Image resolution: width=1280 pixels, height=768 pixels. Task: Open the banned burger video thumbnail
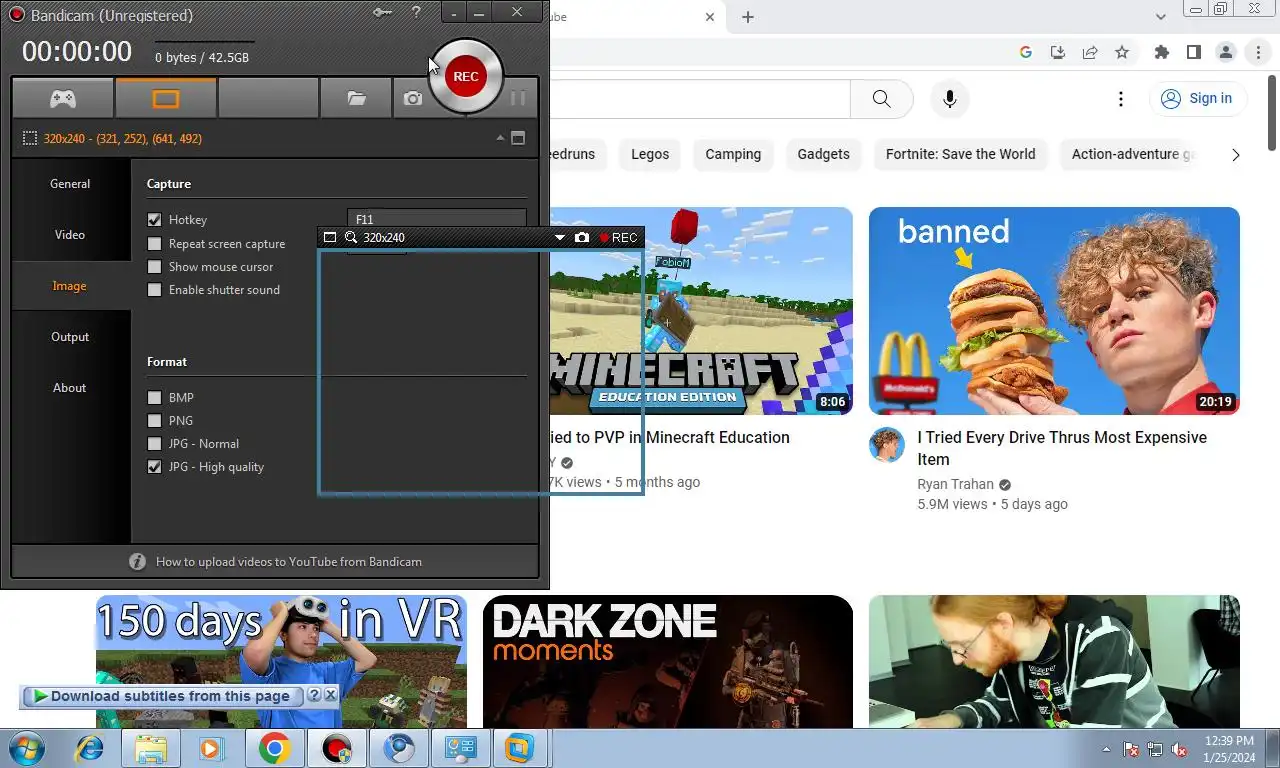tap(1054, 311)
